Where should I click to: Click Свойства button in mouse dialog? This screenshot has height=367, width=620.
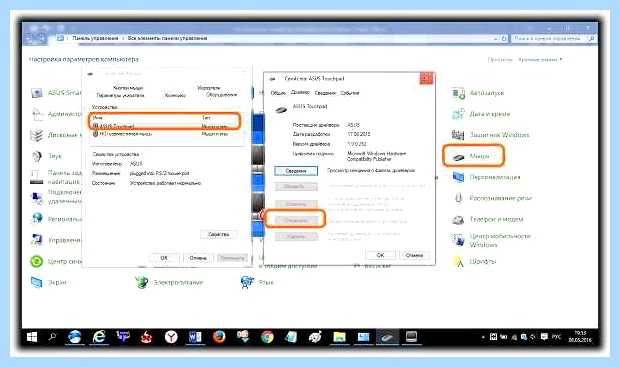point(219,235)
